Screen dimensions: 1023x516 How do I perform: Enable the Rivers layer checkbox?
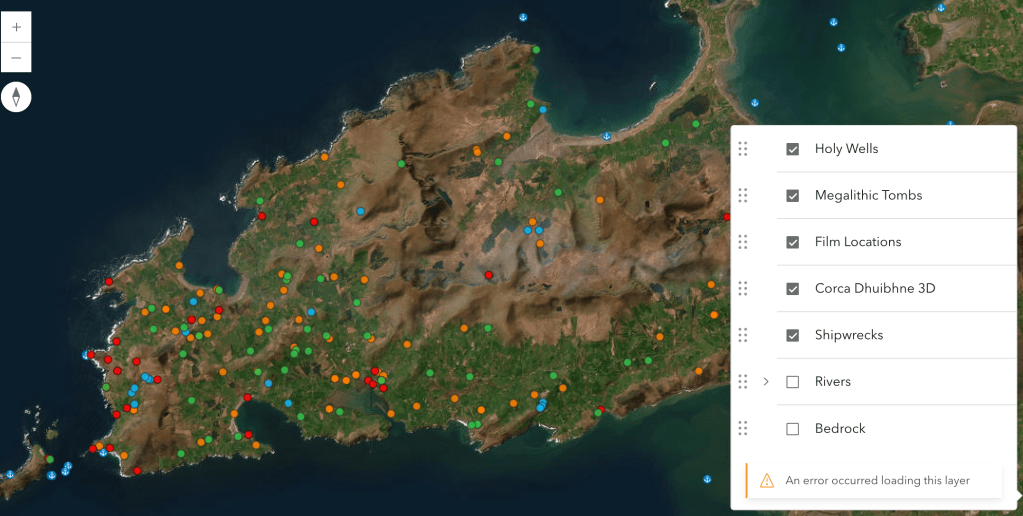coord(793,382)
